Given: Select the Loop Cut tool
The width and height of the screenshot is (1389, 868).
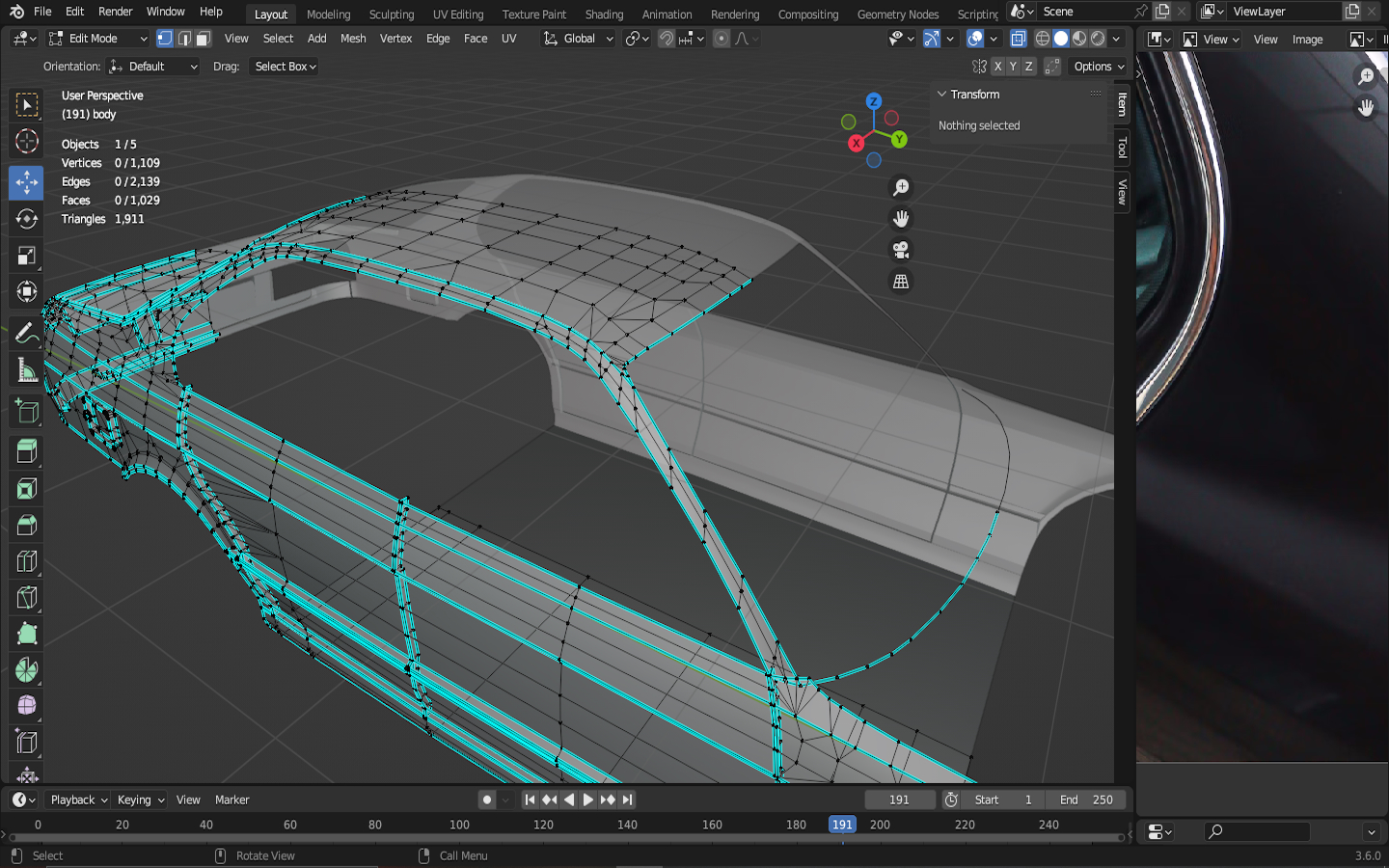Looking at the screenshot, I should 26,561.
